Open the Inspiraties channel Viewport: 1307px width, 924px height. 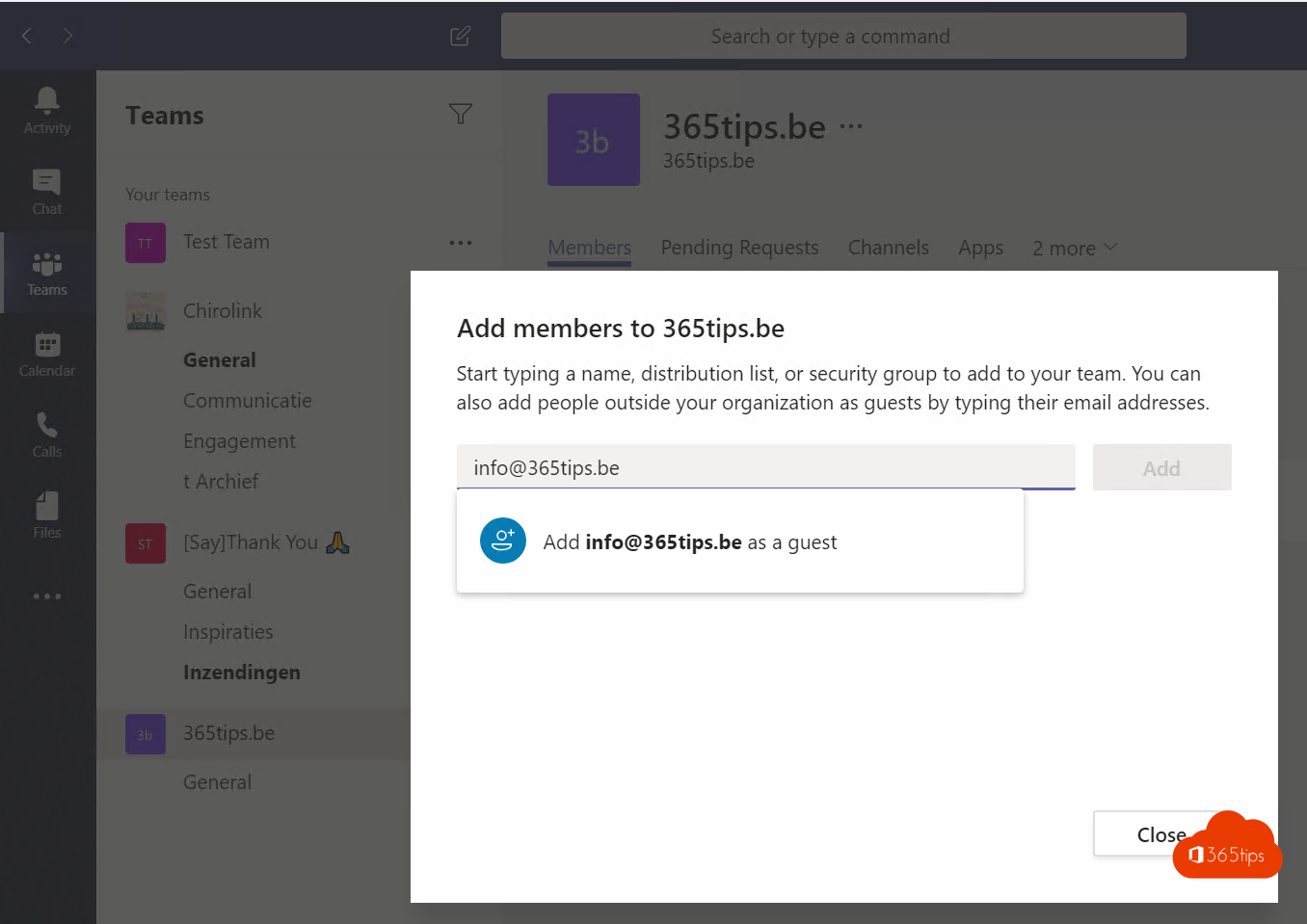tap(228, 632)
